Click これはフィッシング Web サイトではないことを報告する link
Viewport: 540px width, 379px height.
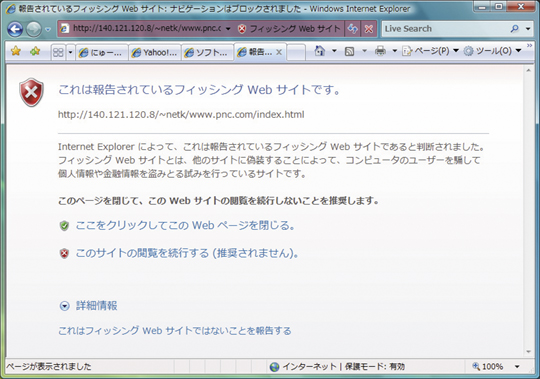pyautogui.click(x=175, y=331)
